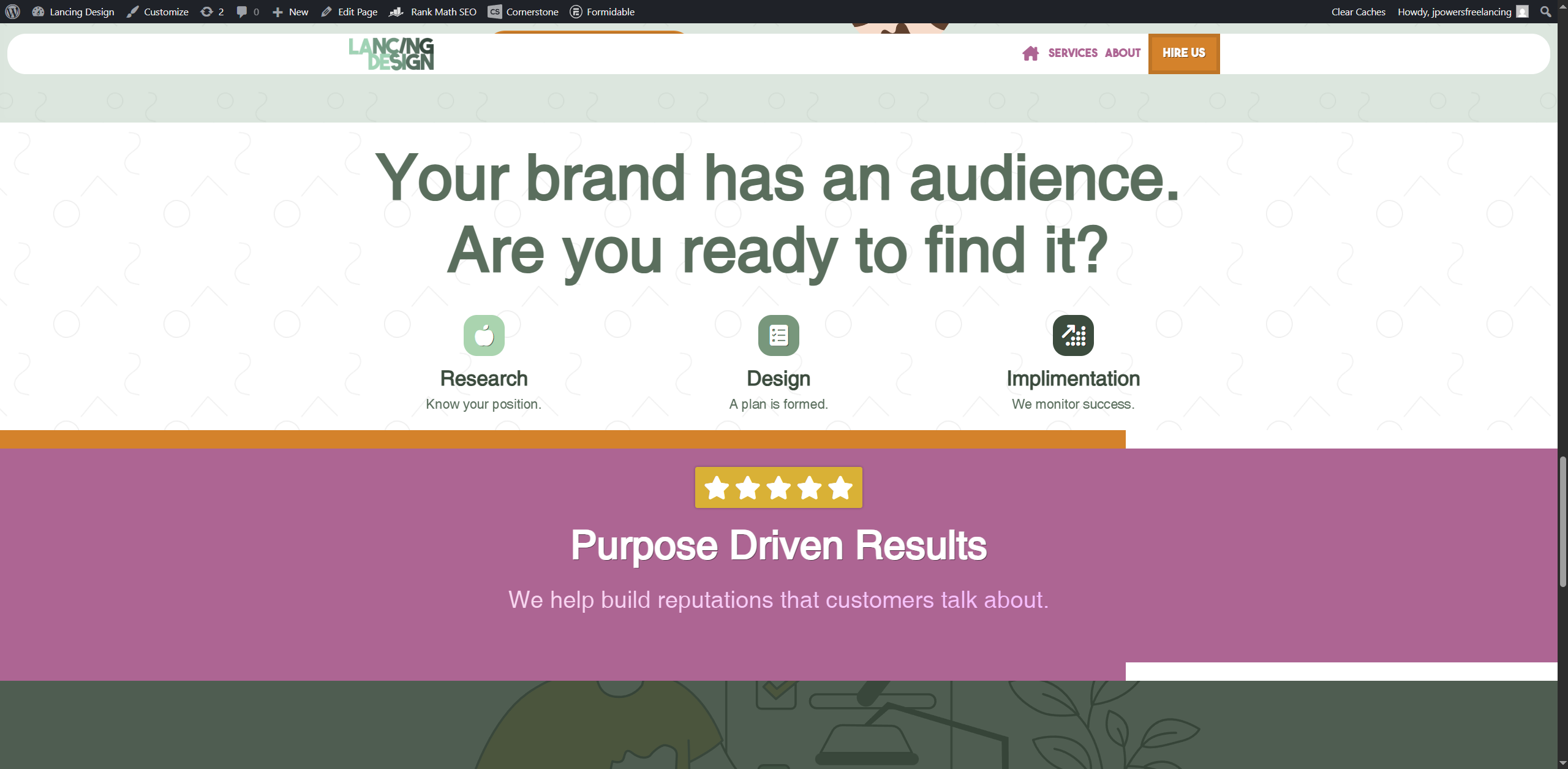This screenshot has width=1568, height=769.
Task: Open the updates counter showing 2
Action: pos(212,12)
